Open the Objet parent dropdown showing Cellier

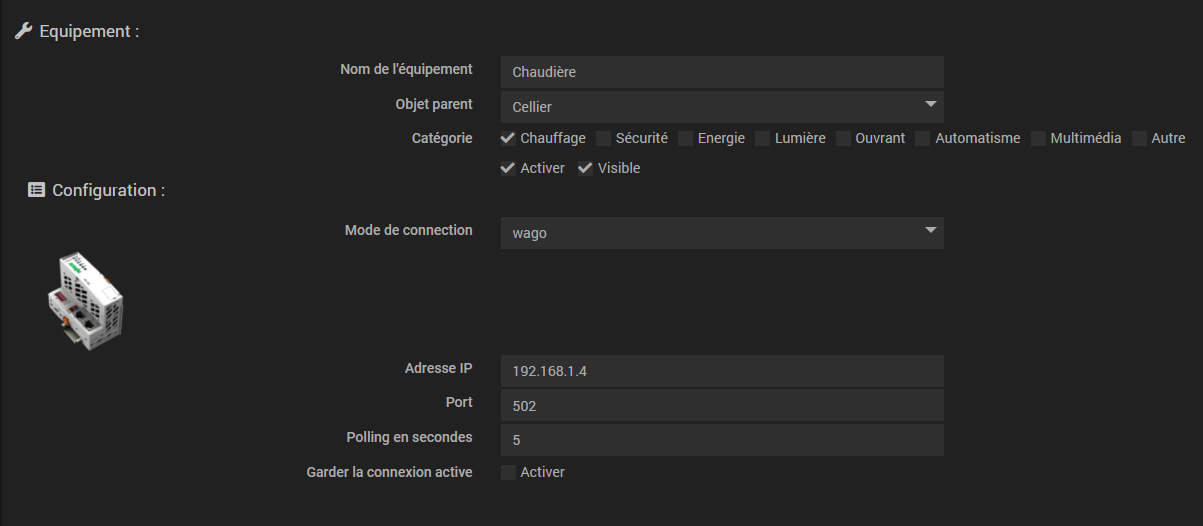click(x=721, y=106)
